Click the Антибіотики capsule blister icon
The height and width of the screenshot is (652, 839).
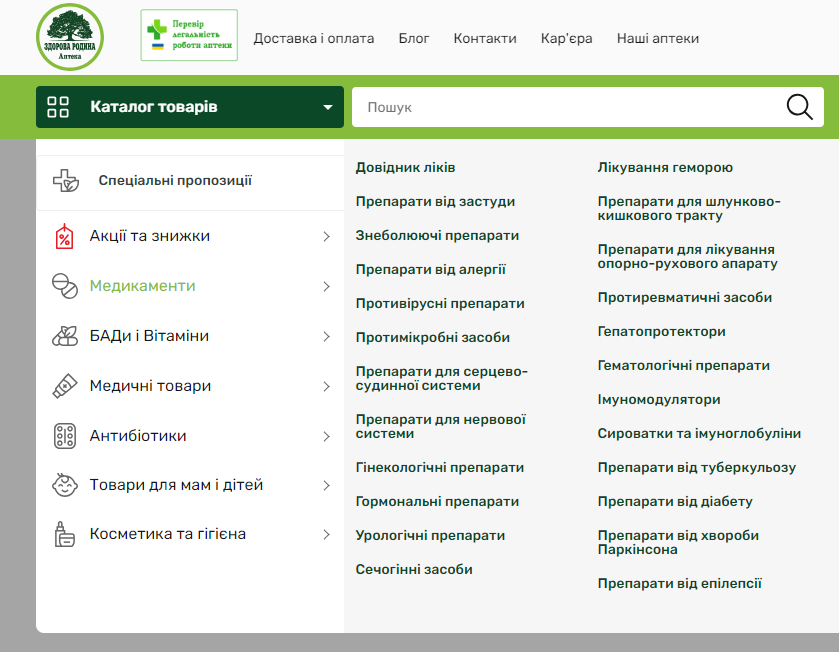pyautogui.click(x=63, y=435)
